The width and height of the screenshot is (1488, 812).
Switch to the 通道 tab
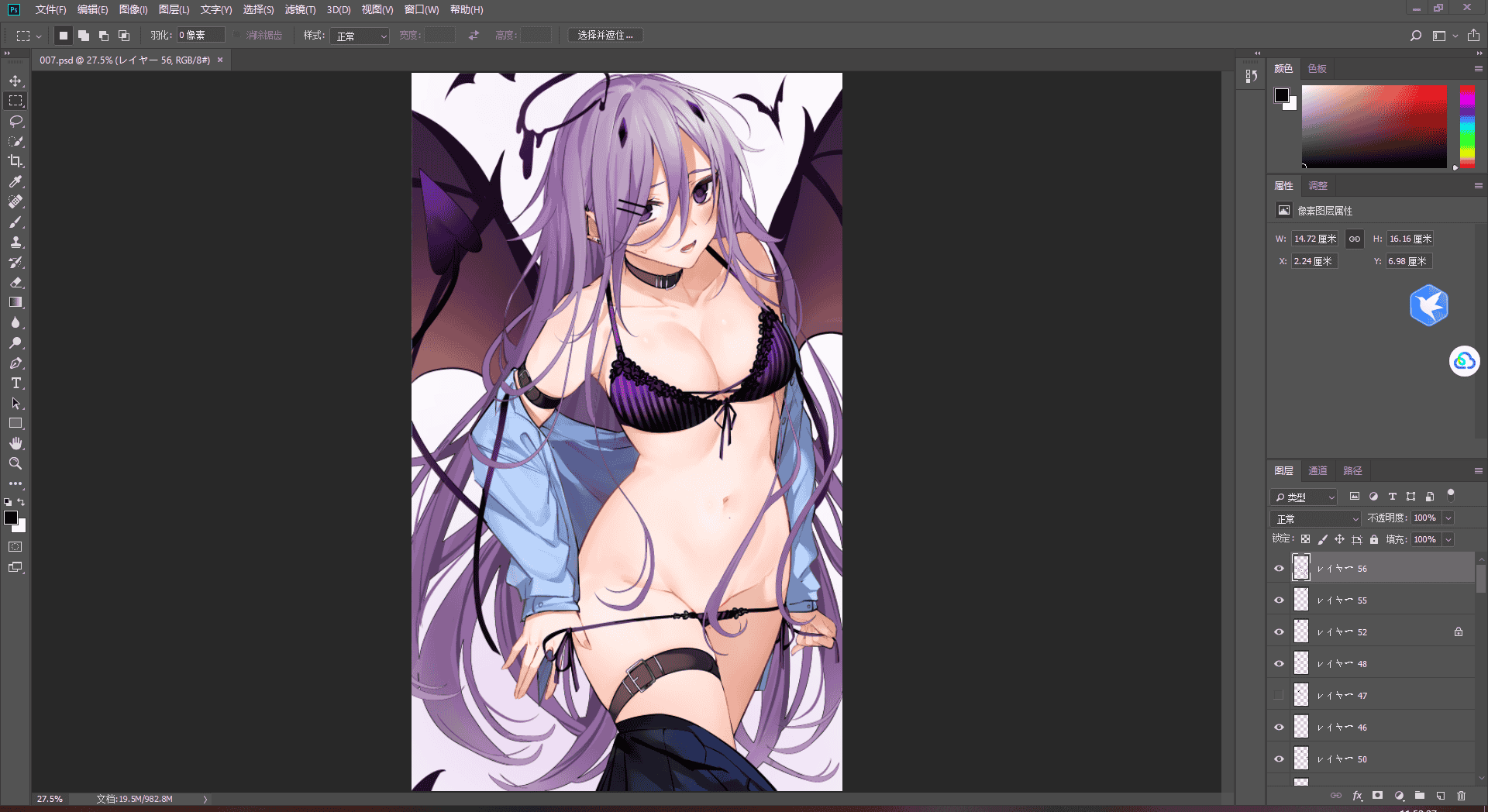[1317, 470]
